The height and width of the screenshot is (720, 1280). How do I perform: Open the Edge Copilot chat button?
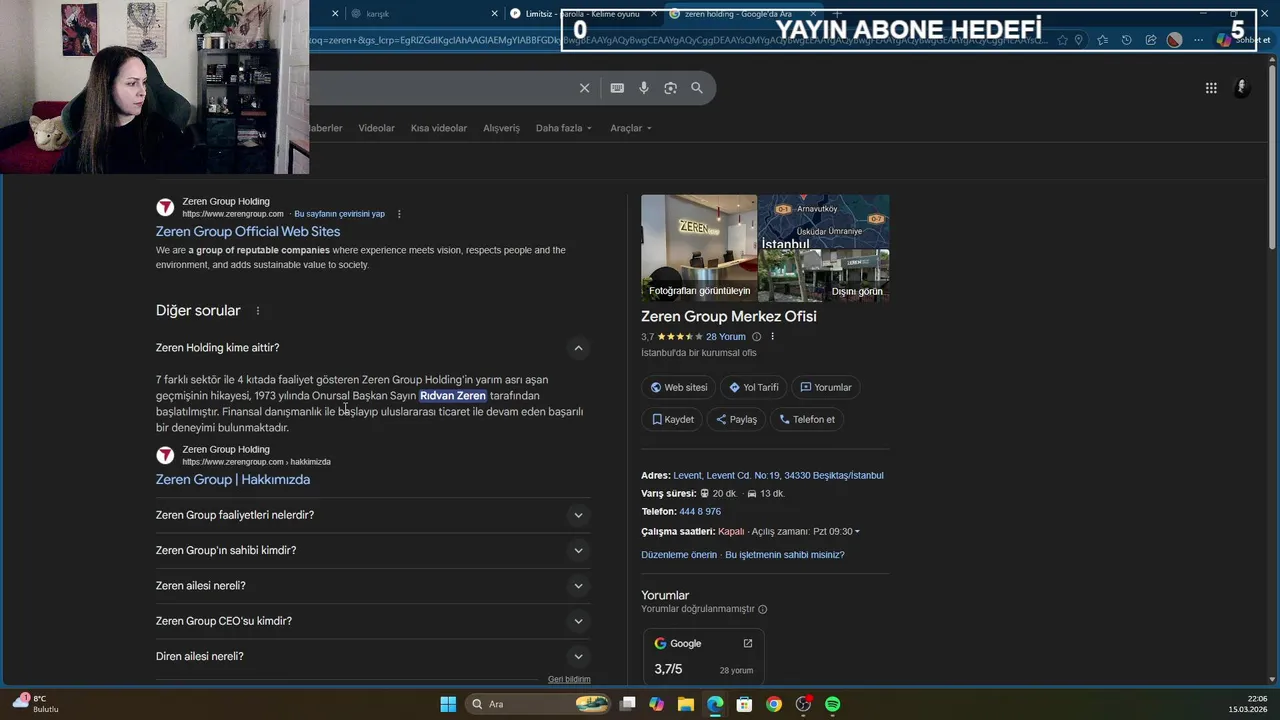[x=1243, y=40]
